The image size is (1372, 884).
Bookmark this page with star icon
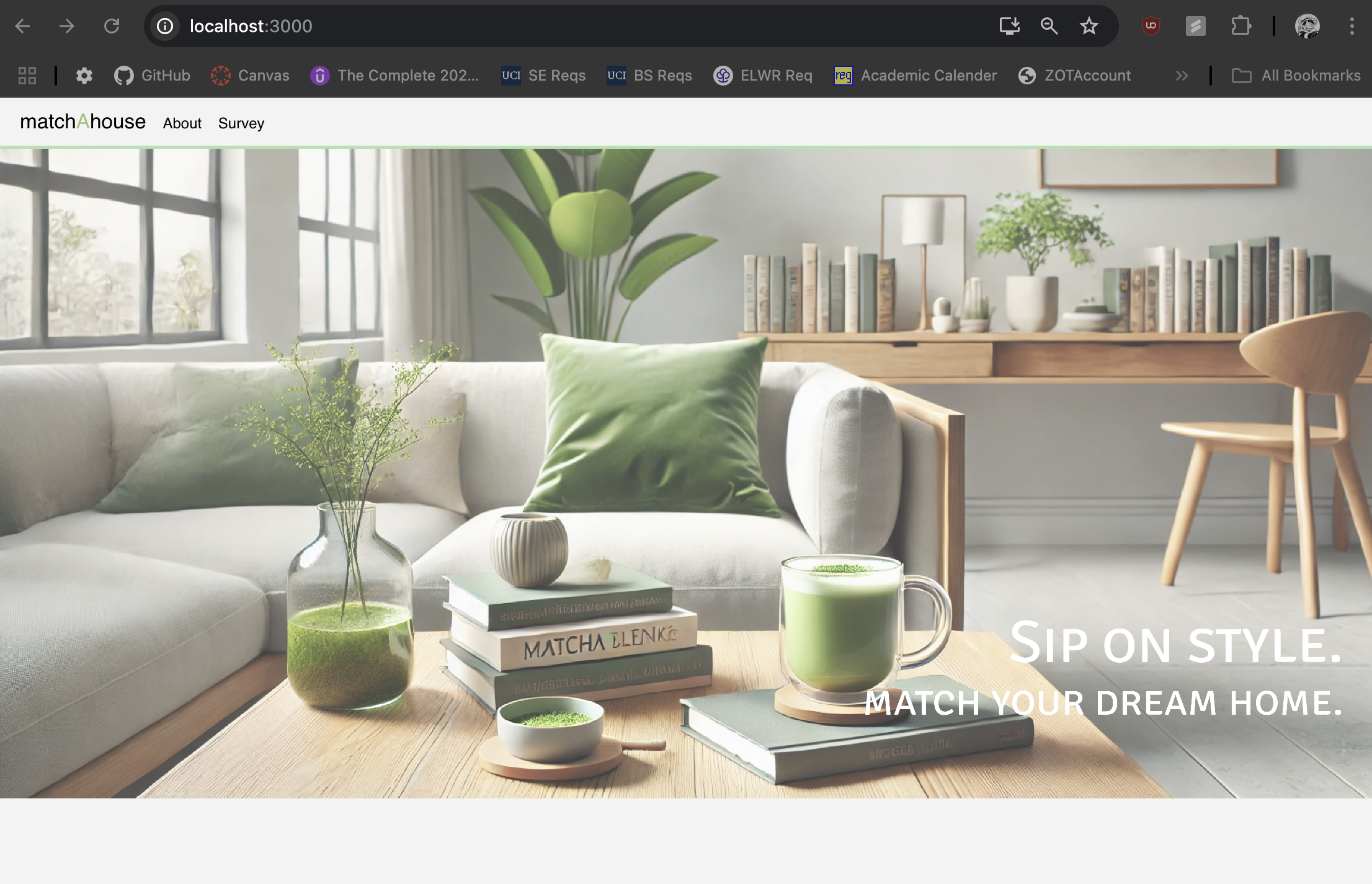pos(1089,26)
